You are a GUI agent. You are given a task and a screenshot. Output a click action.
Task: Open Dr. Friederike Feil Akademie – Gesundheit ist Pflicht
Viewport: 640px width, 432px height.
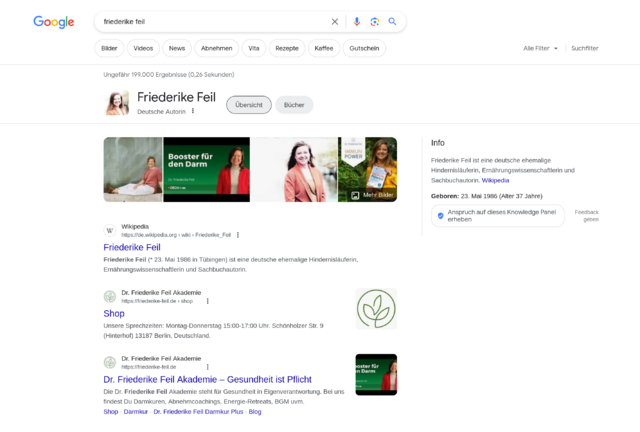(x=207, y=380)
